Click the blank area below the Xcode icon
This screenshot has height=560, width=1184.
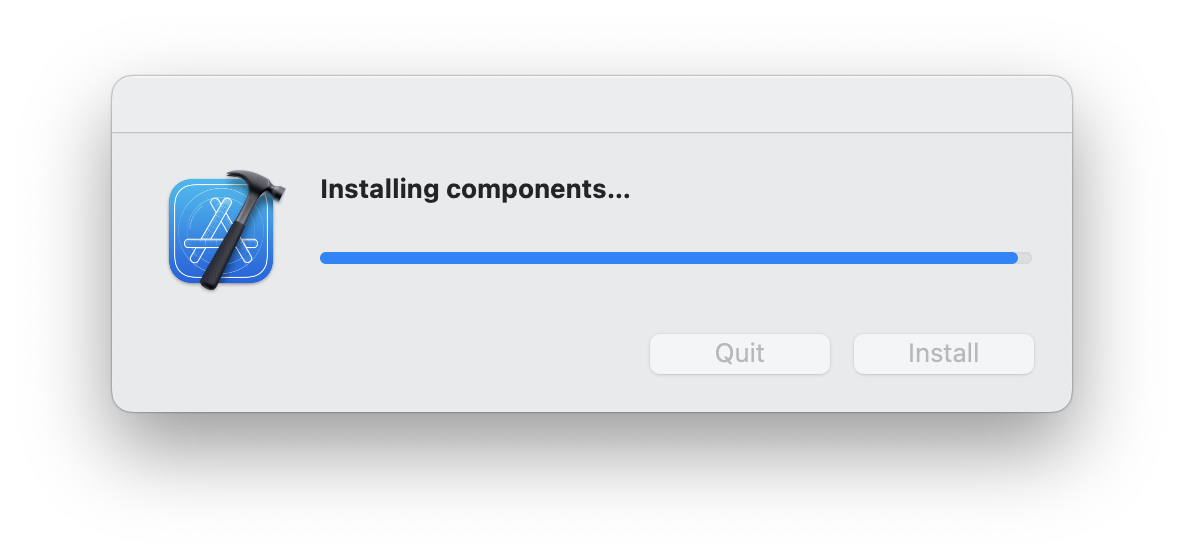(x=220, y=347)
